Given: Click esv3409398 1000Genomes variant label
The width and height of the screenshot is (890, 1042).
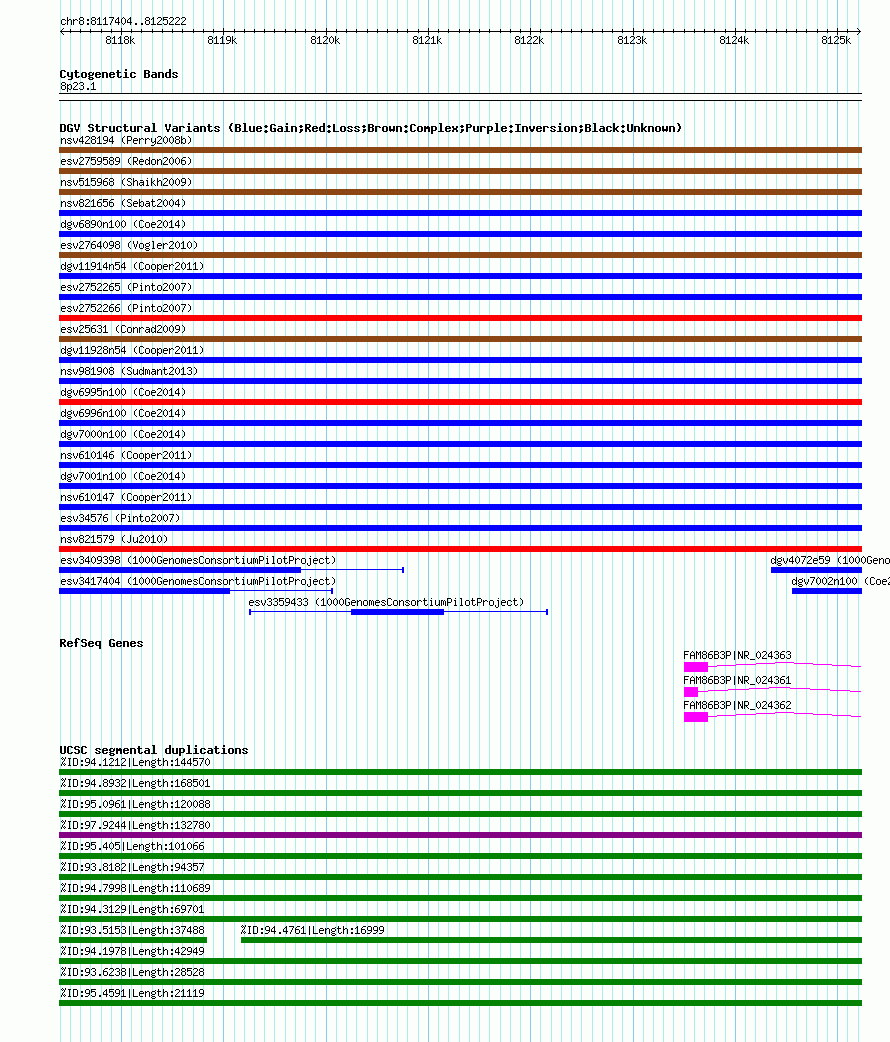Looking at the screenshot, I should [x=198, y=560].
